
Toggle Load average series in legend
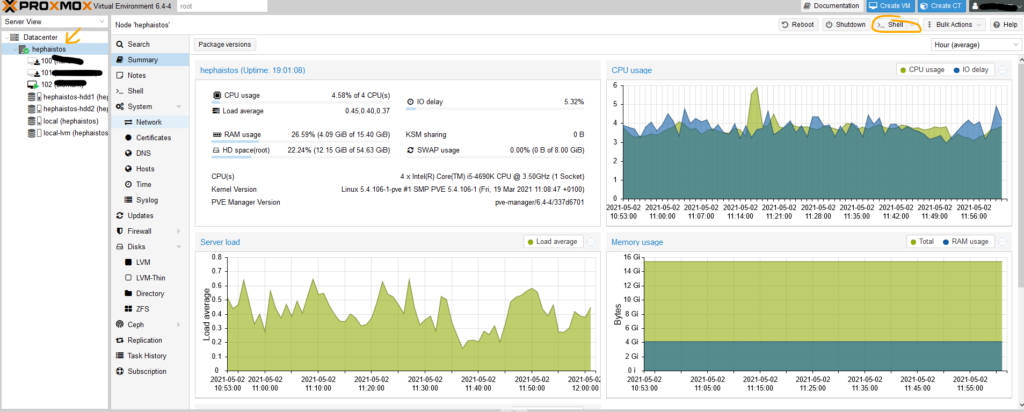point(552,242)
